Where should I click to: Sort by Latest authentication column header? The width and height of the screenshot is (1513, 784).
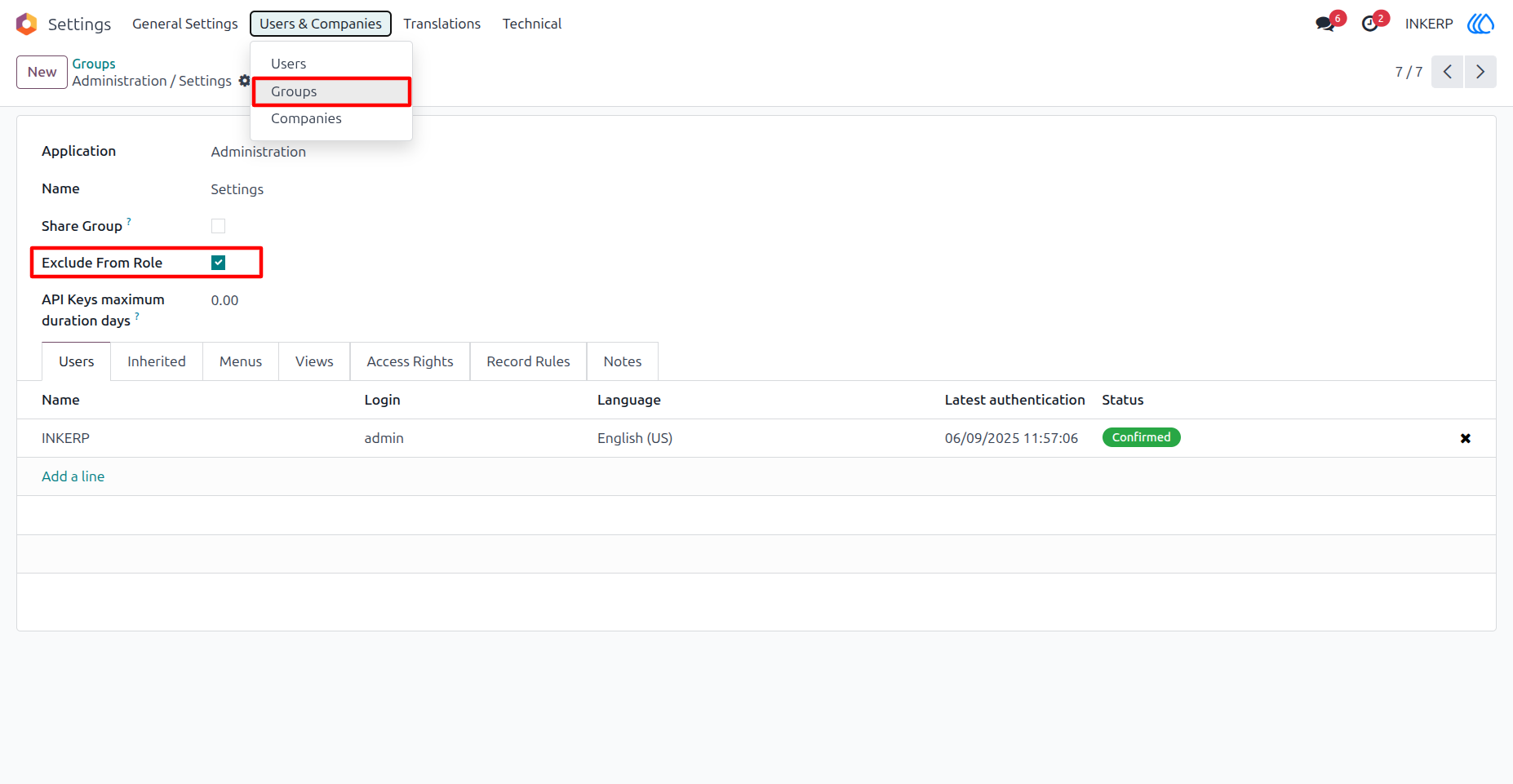[1014, 400]
